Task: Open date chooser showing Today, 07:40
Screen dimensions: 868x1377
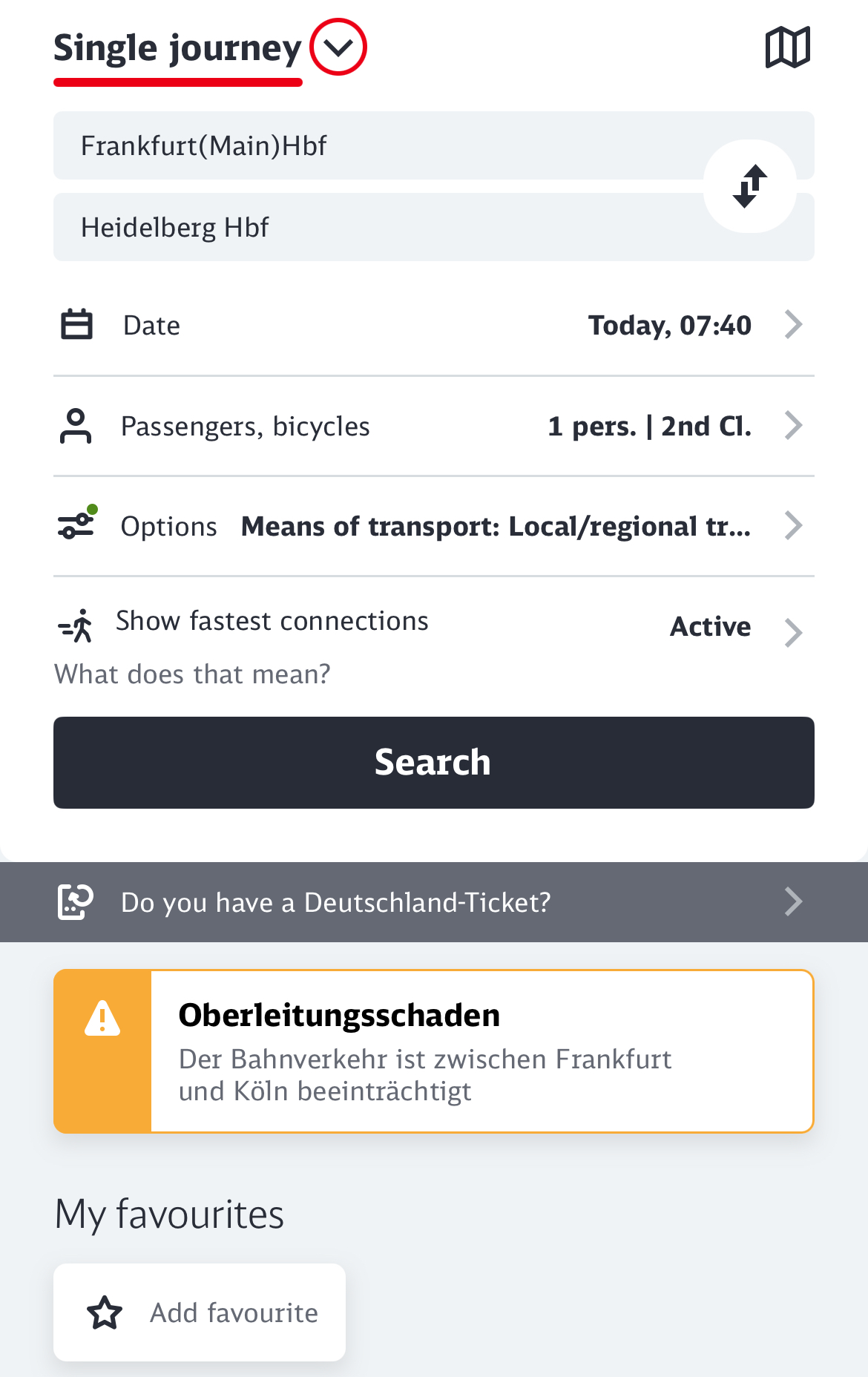Action: click(669, 325)
